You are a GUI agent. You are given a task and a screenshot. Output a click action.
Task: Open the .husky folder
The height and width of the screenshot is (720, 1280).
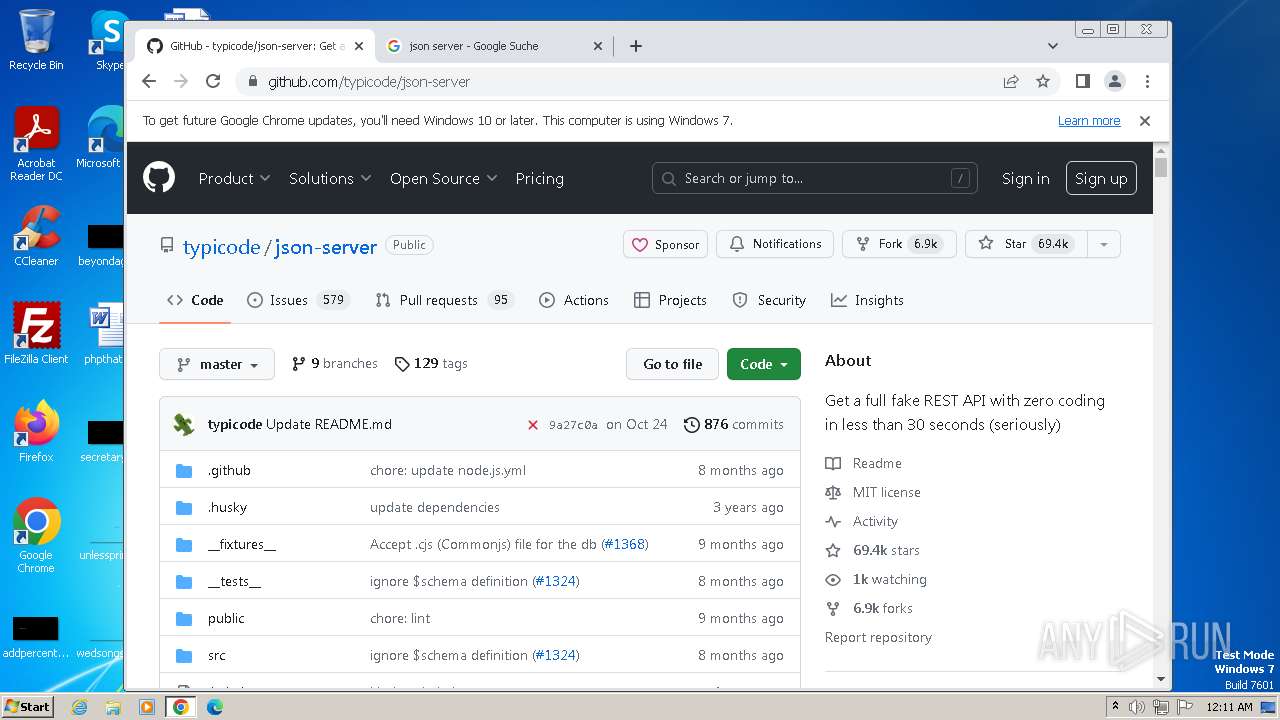pyautogui.click(x=227, y=507)
